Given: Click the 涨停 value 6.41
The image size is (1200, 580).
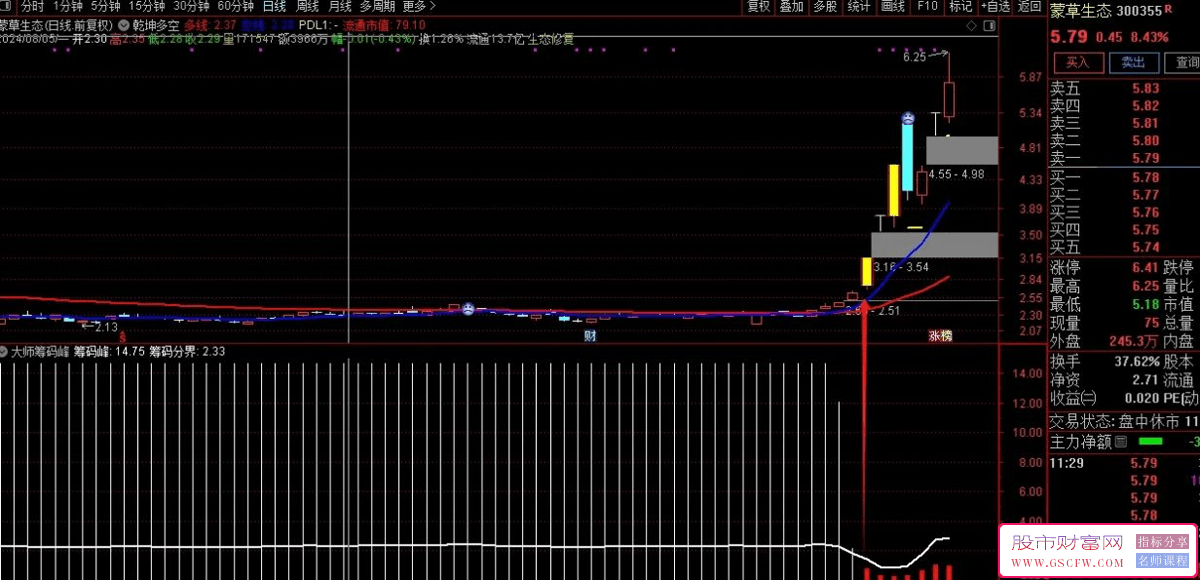Looking at the screenshot, I should coord(1145,267).
